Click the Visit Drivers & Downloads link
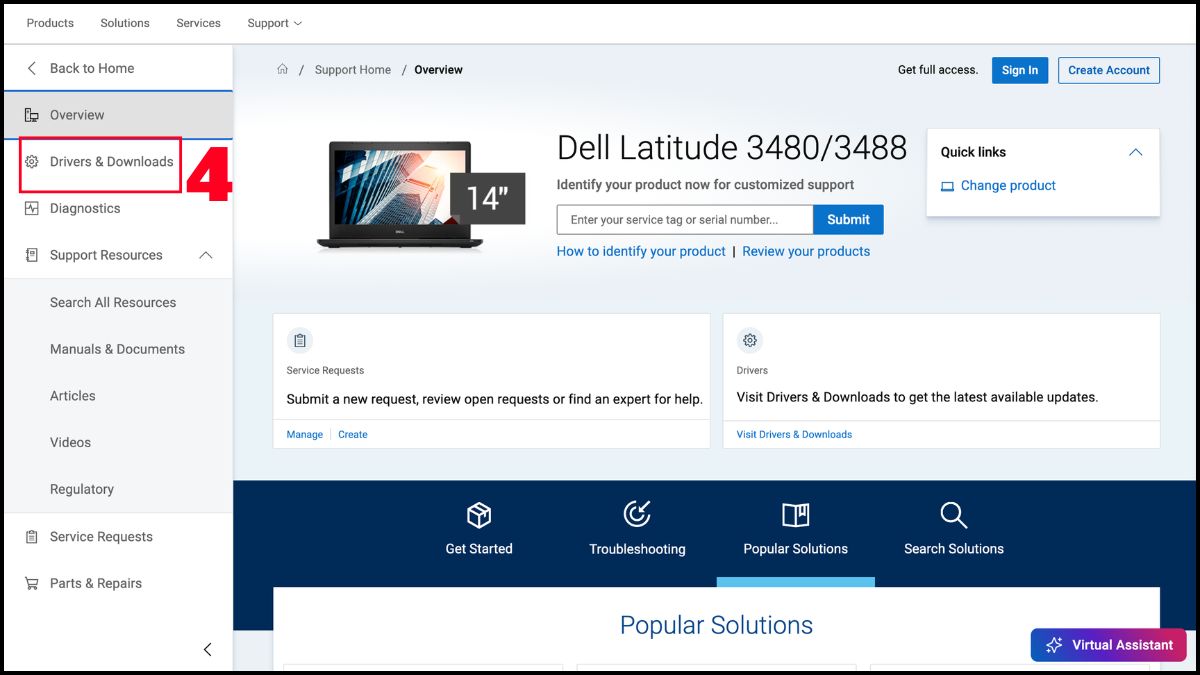This screenshot has width=1200, height=675. pos(794,435)
